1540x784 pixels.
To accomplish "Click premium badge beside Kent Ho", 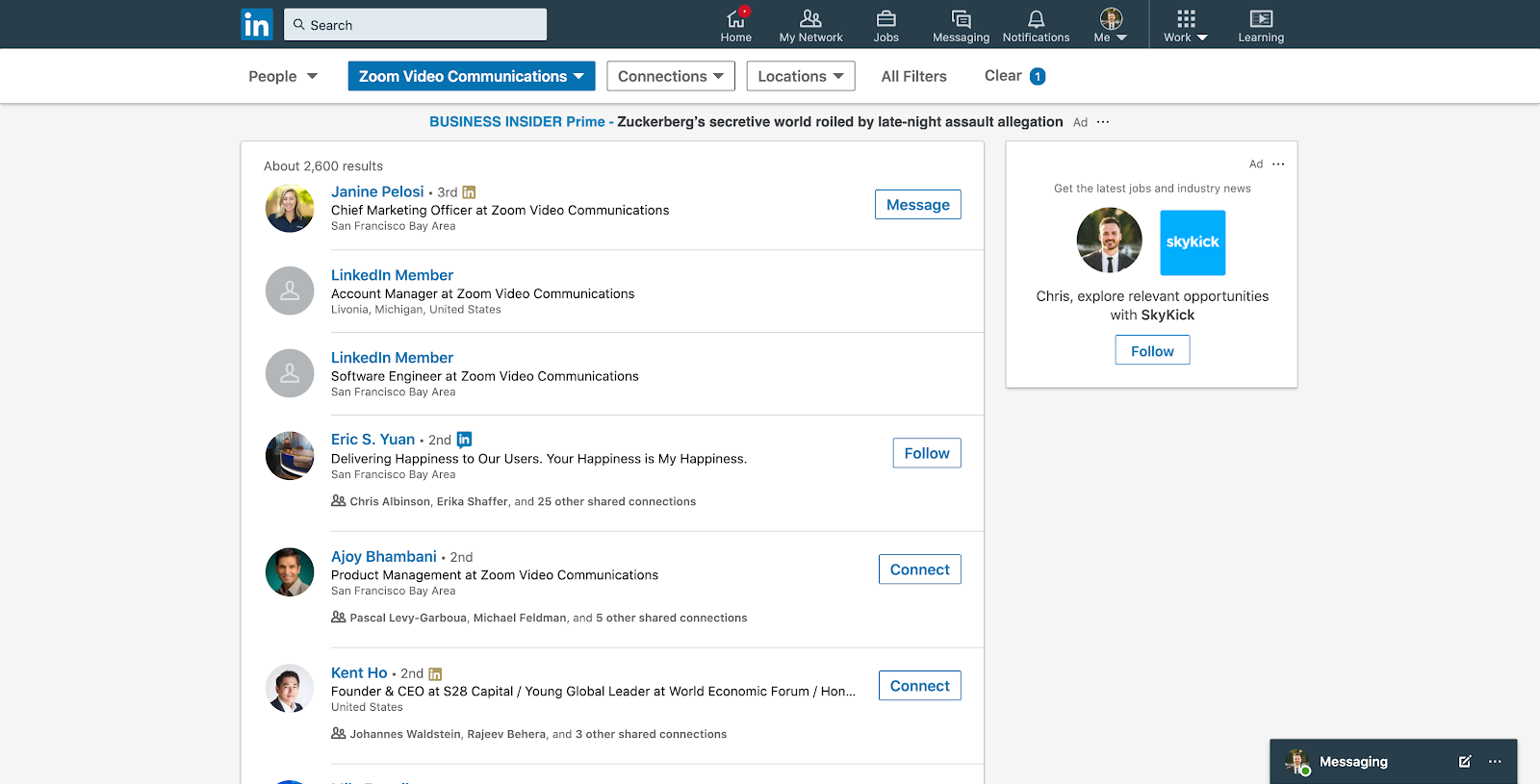I will [x=435, y=674].
